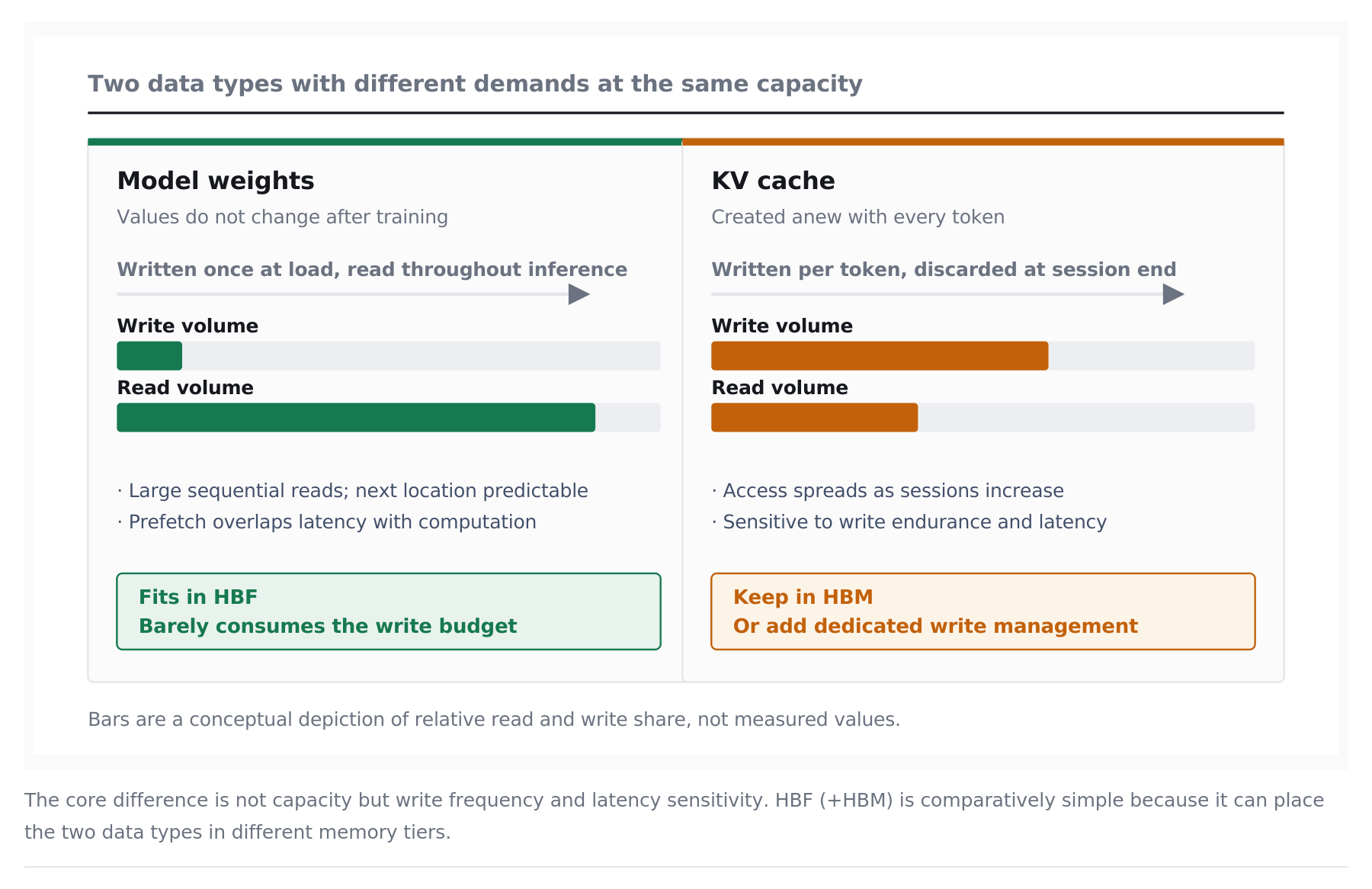Click 'Written per token' timeline label
1372x889 pixels.
[944, 270]
